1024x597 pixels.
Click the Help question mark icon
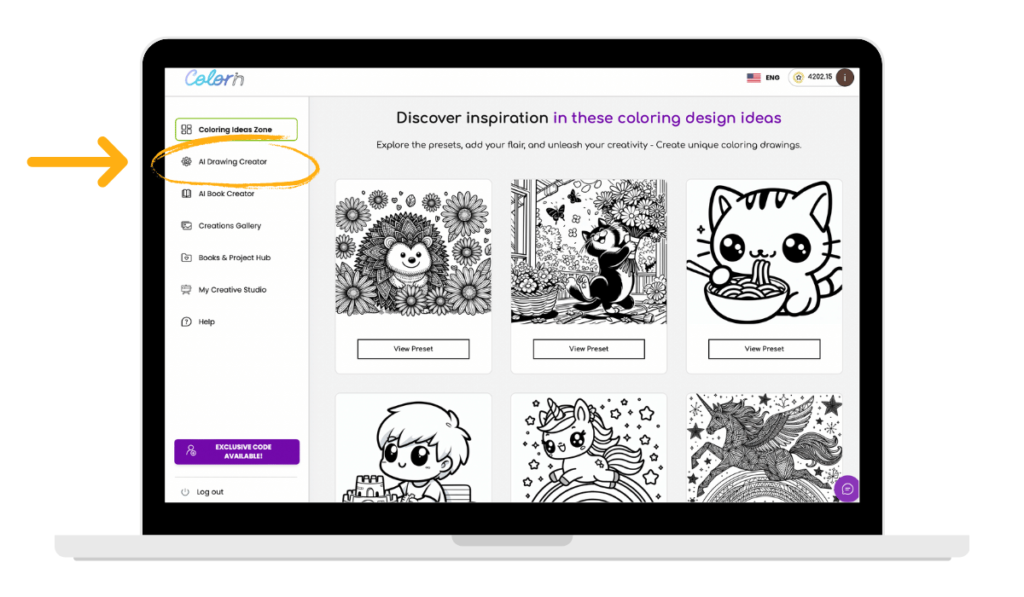(x=186, y=322)
